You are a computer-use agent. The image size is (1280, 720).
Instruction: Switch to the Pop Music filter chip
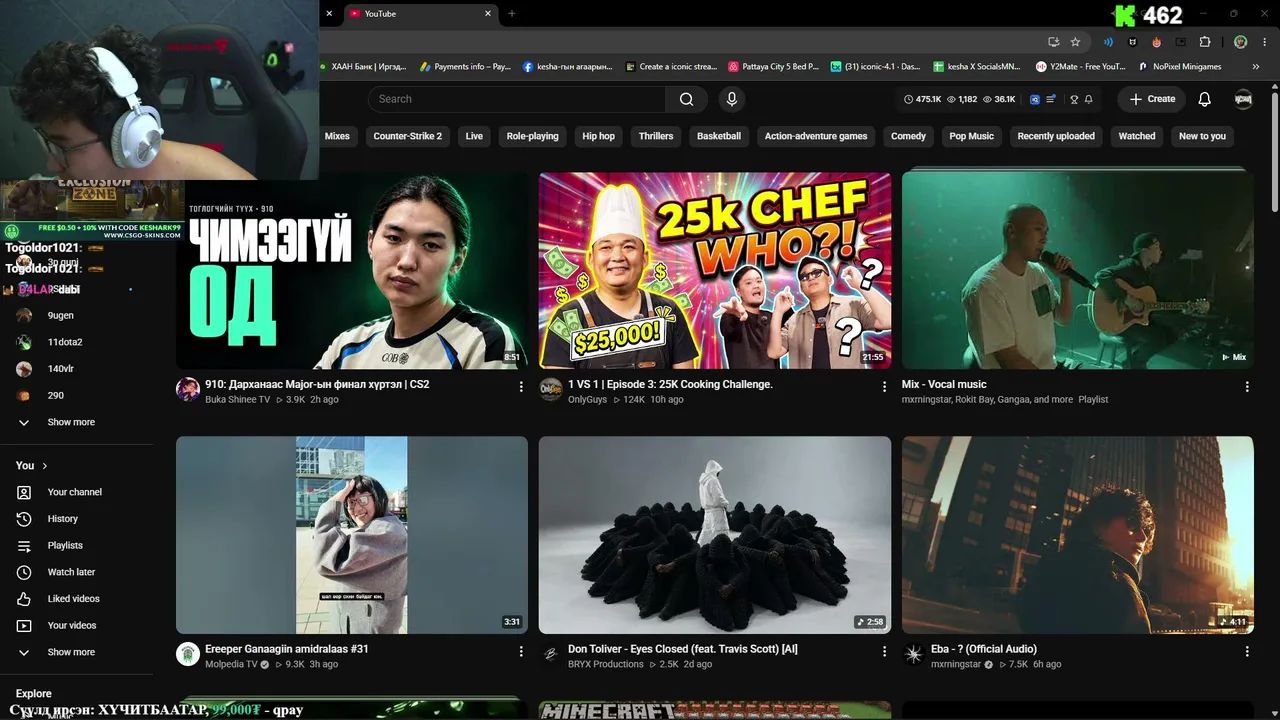(x=971, y=136)
